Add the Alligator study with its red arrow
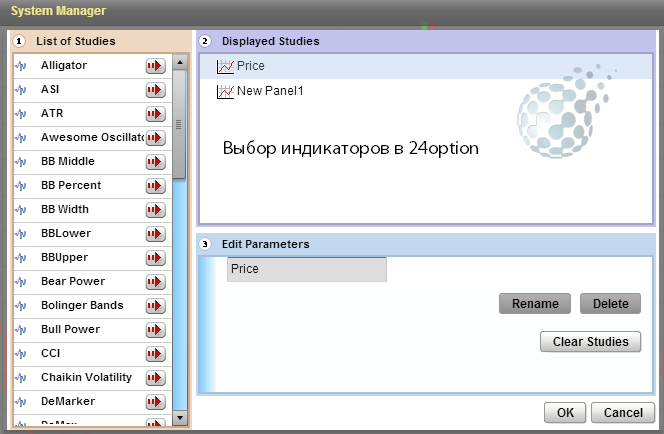 (x=155, y=66)
